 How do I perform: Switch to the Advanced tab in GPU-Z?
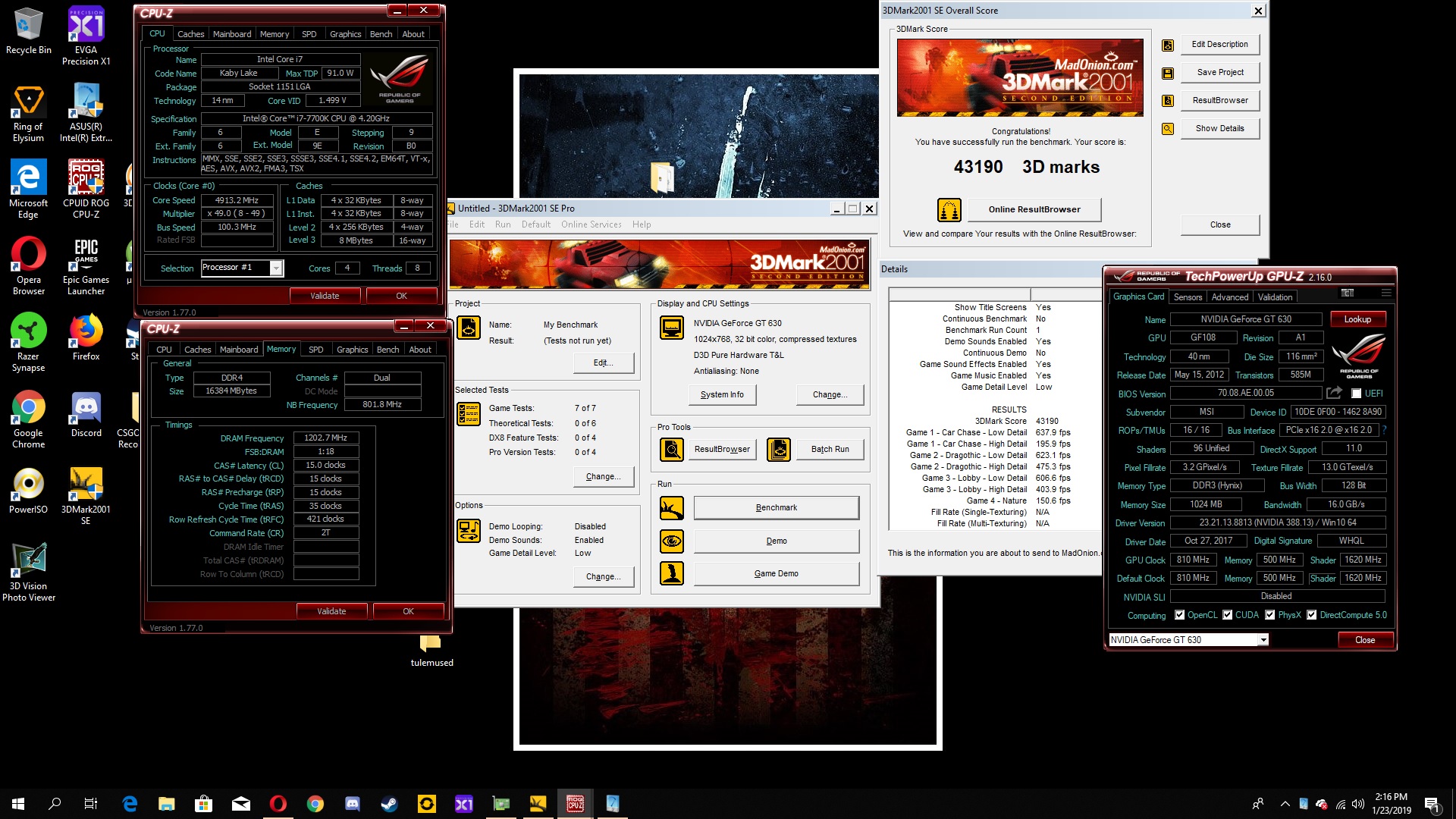[1229, 297]
